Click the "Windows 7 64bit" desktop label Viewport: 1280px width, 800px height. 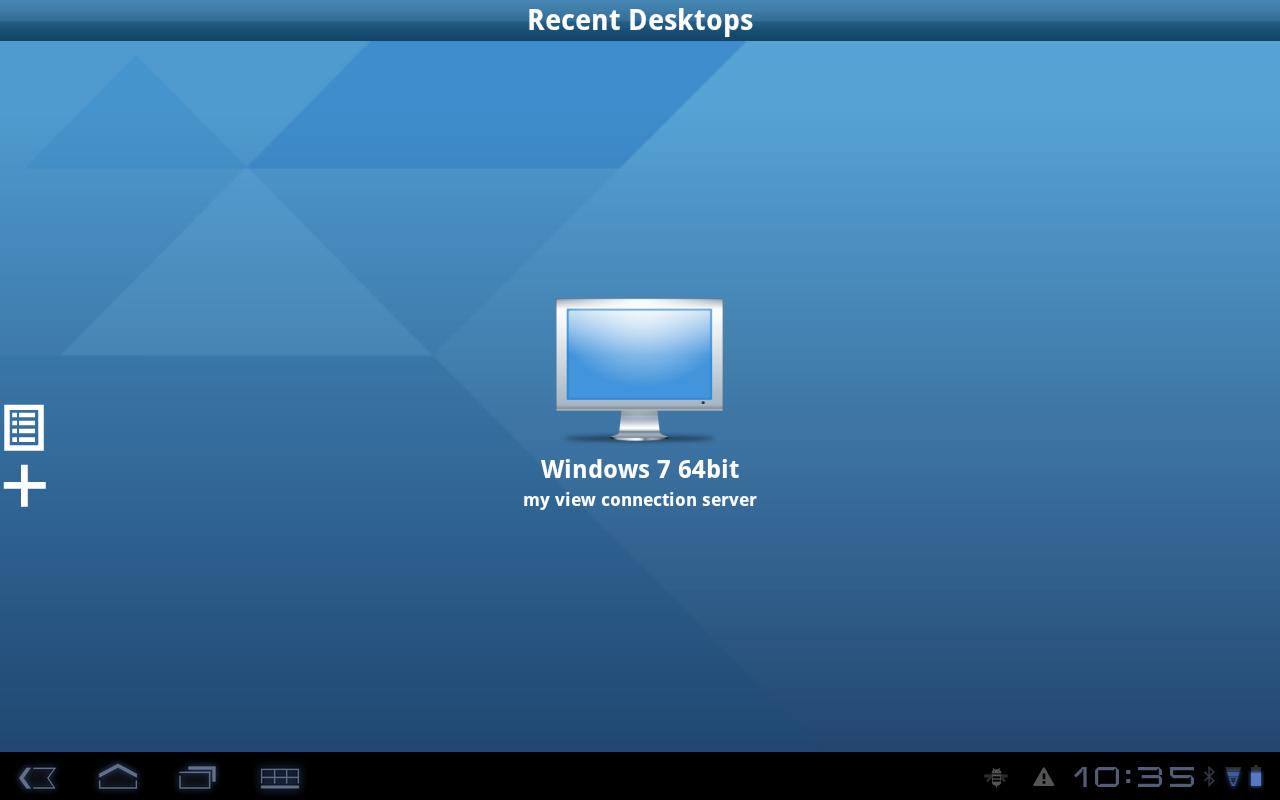pos(640,469)
